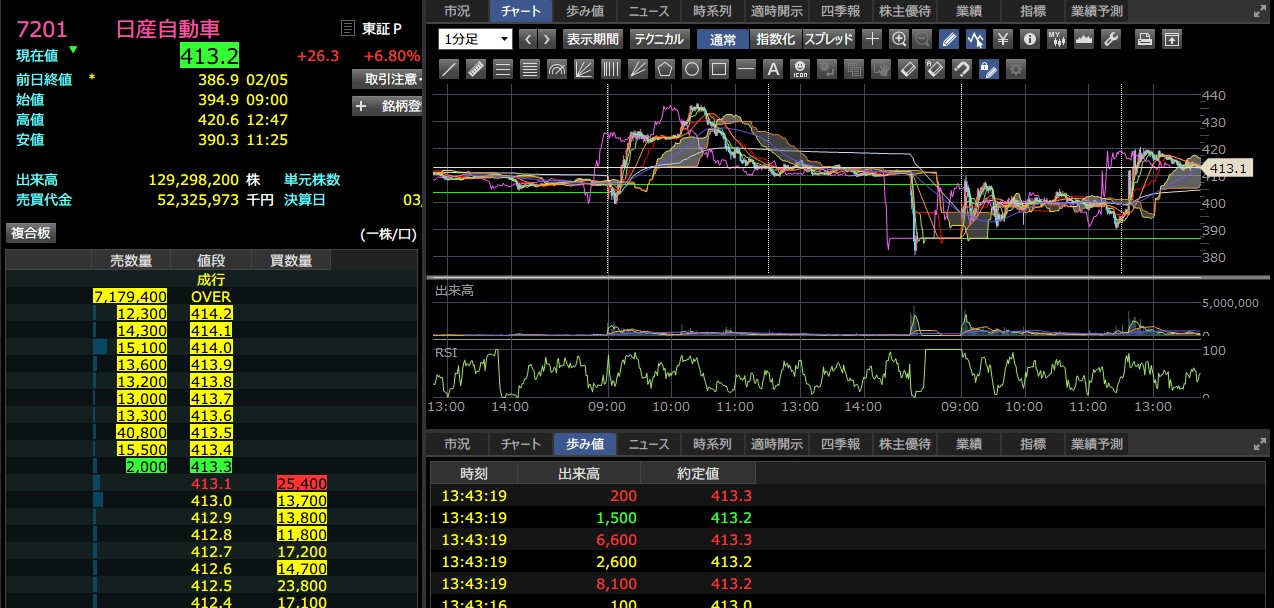
Task: Click the erase-all eraser with A
Action: point(935,69)
